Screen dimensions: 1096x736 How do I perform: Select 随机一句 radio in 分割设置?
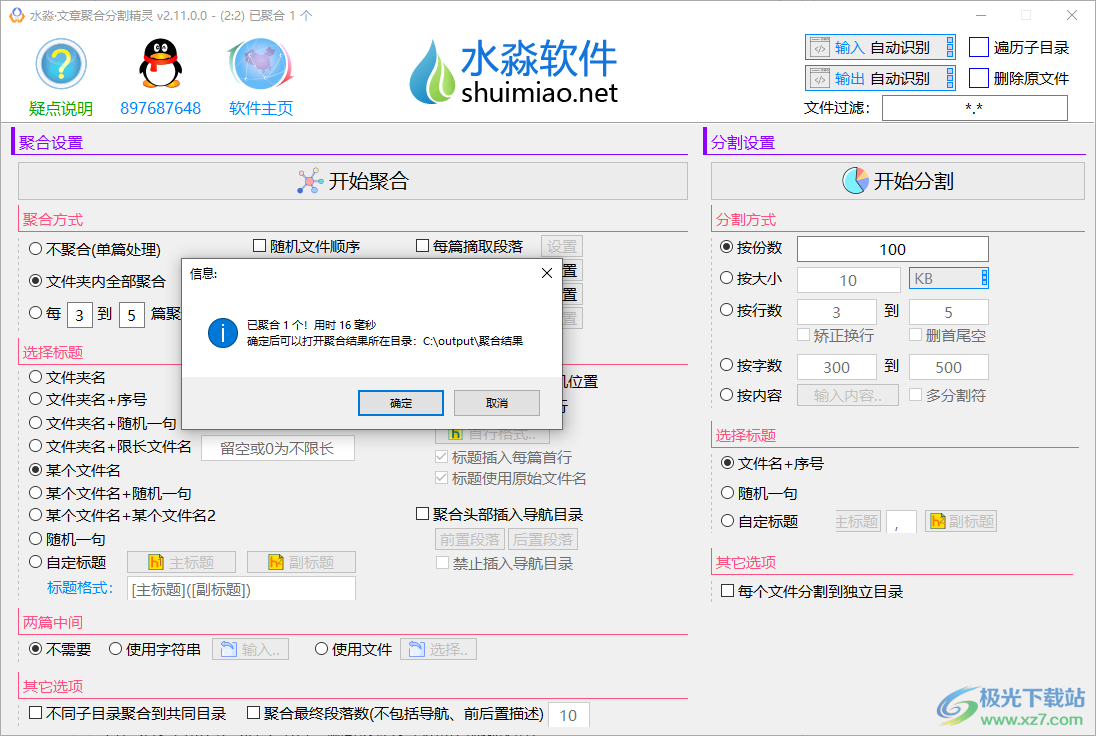(728, 493)
